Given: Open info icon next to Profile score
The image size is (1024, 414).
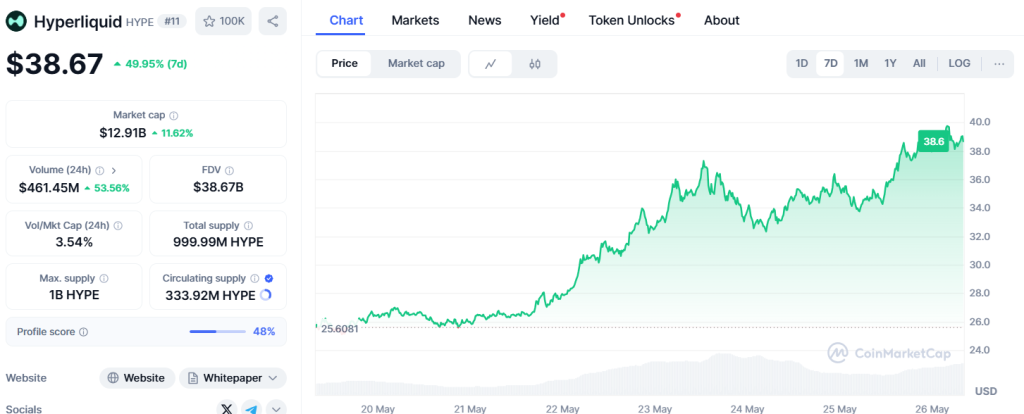Looking at the screenshot, I should click(84, 332).
